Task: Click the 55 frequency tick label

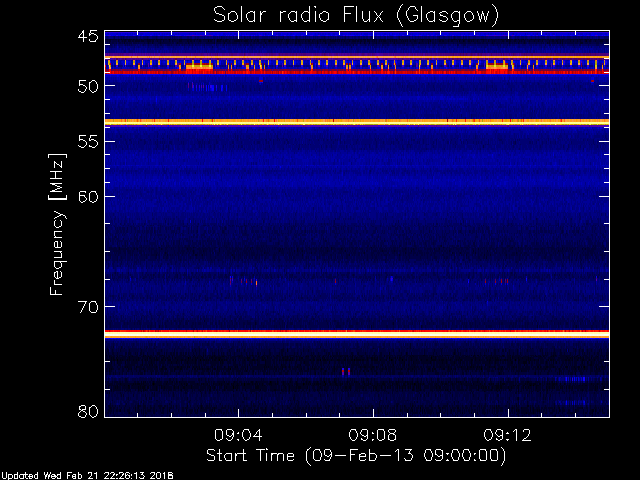Action: [88, 142]
